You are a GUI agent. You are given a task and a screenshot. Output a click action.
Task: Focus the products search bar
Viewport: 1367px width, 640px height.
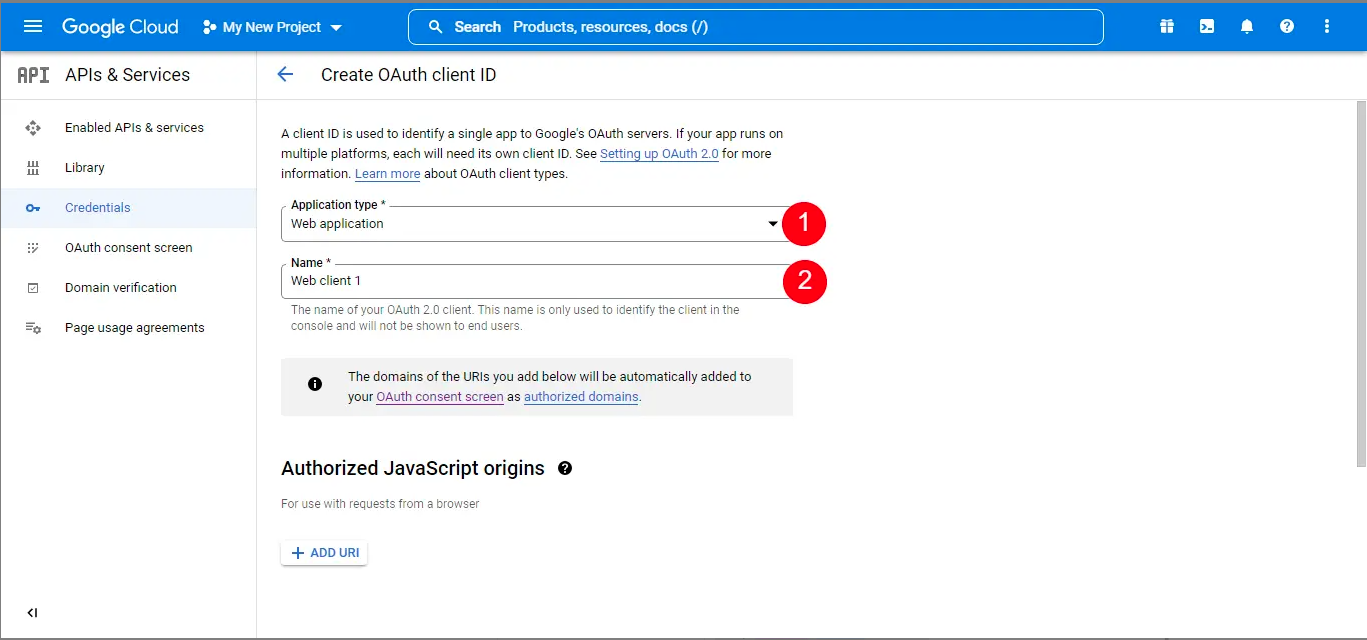click(x=755, y=26)
